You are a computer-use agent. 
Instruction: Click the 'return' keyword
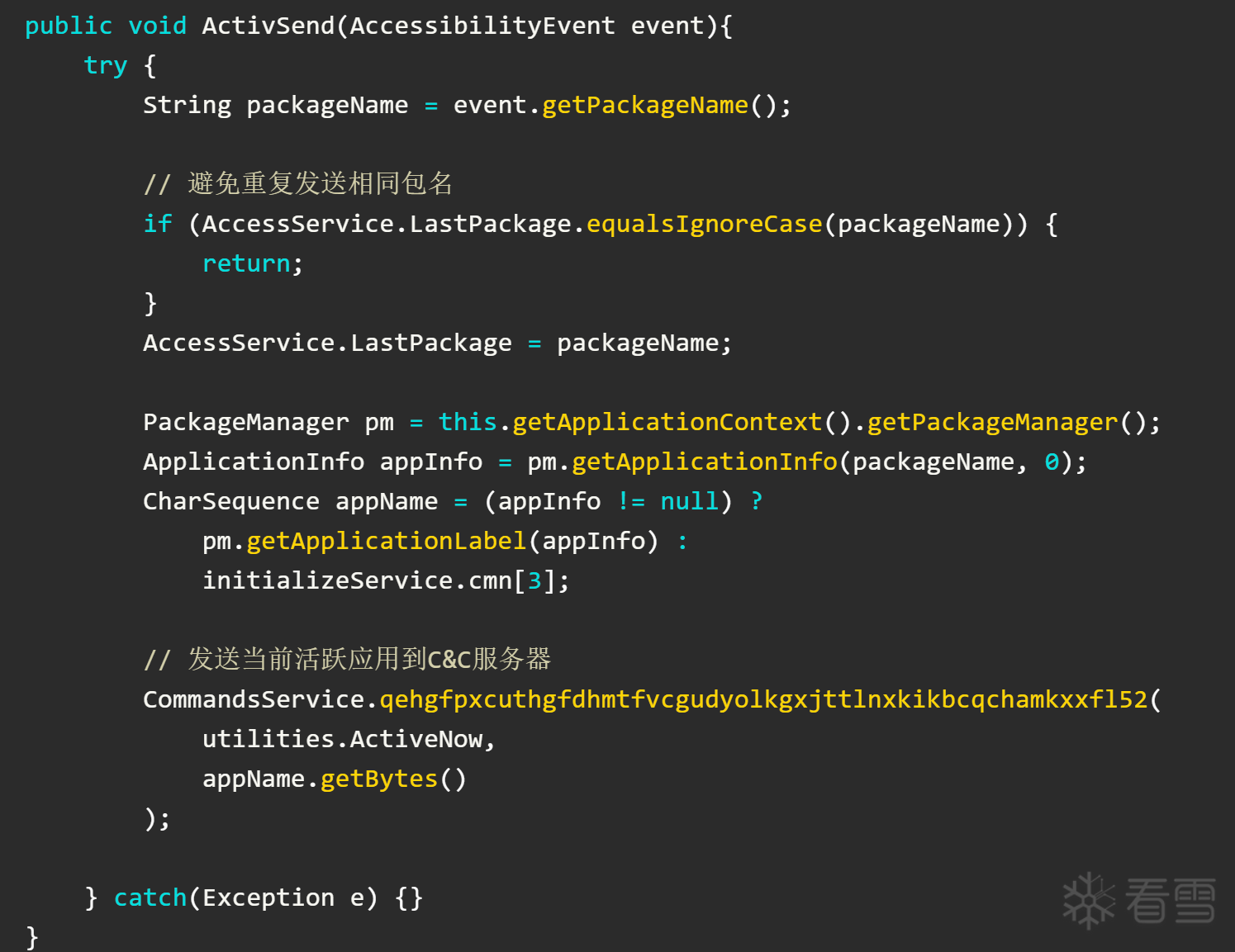[x=246, y=263]
